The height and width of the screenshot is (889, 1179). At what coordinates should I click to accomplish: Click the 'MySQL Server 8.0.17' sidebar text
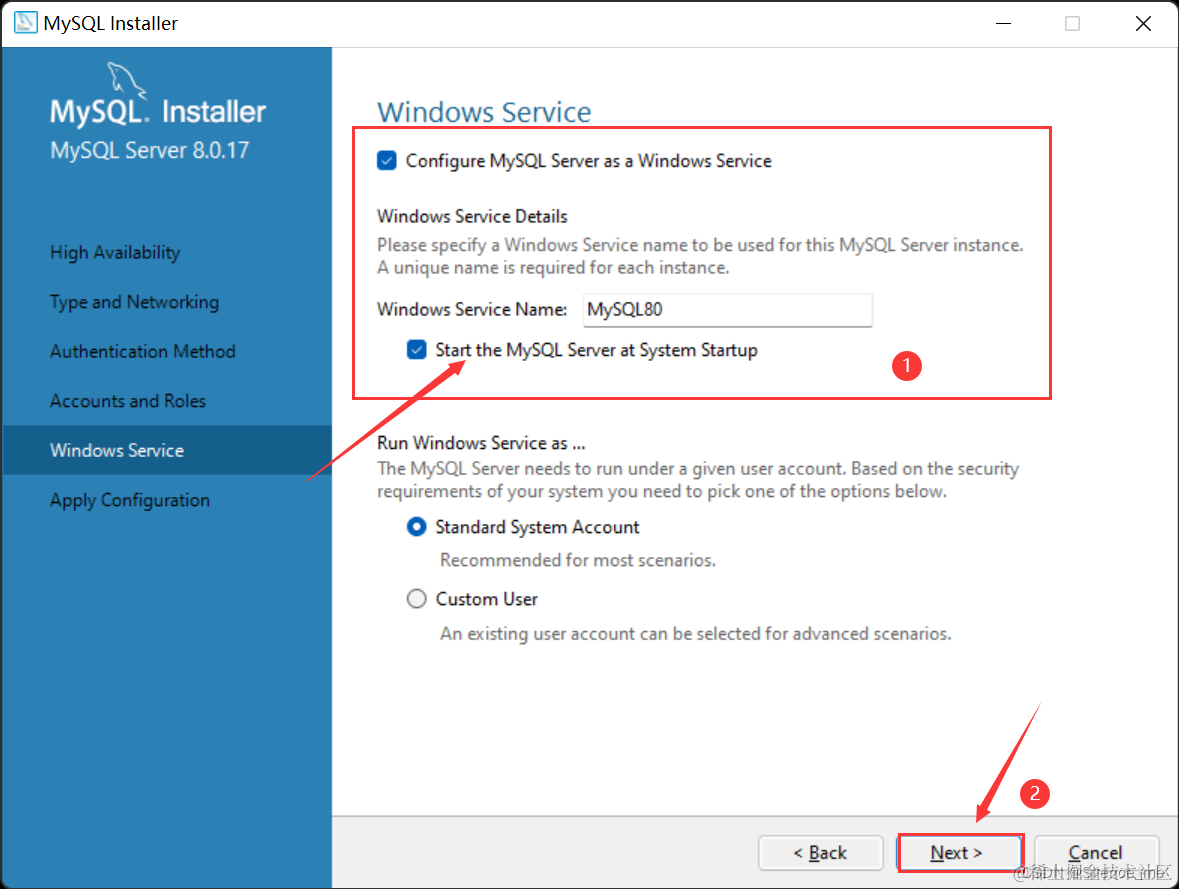click(x=150, y=150)
